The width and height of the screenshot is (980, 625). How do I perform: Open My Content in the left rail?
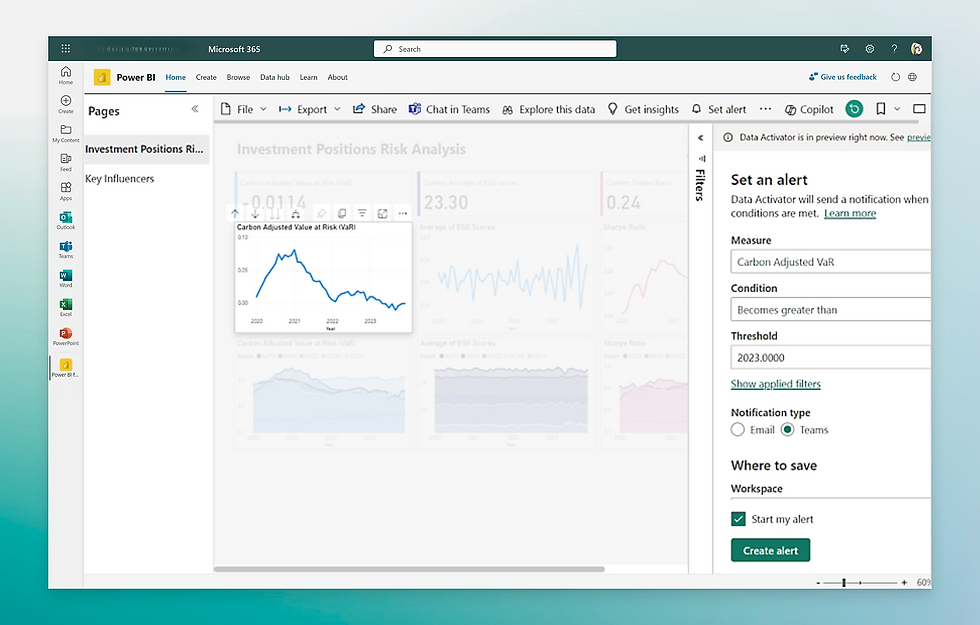[66, 133]
